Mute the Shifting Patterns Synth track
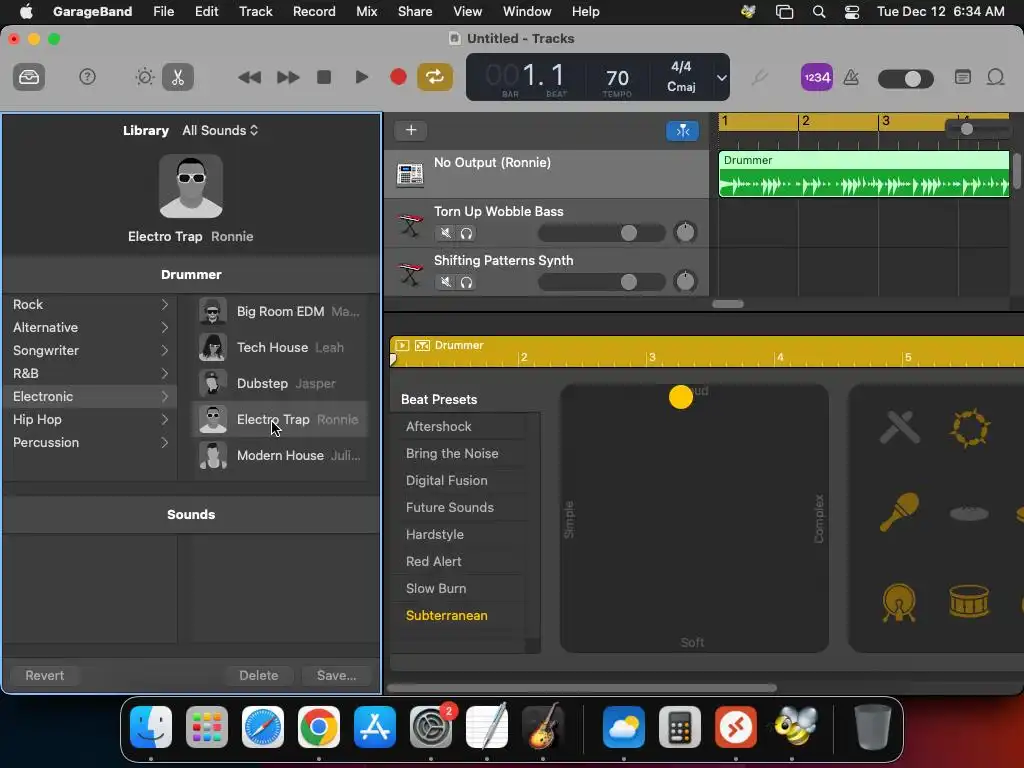 pos(445,282)
